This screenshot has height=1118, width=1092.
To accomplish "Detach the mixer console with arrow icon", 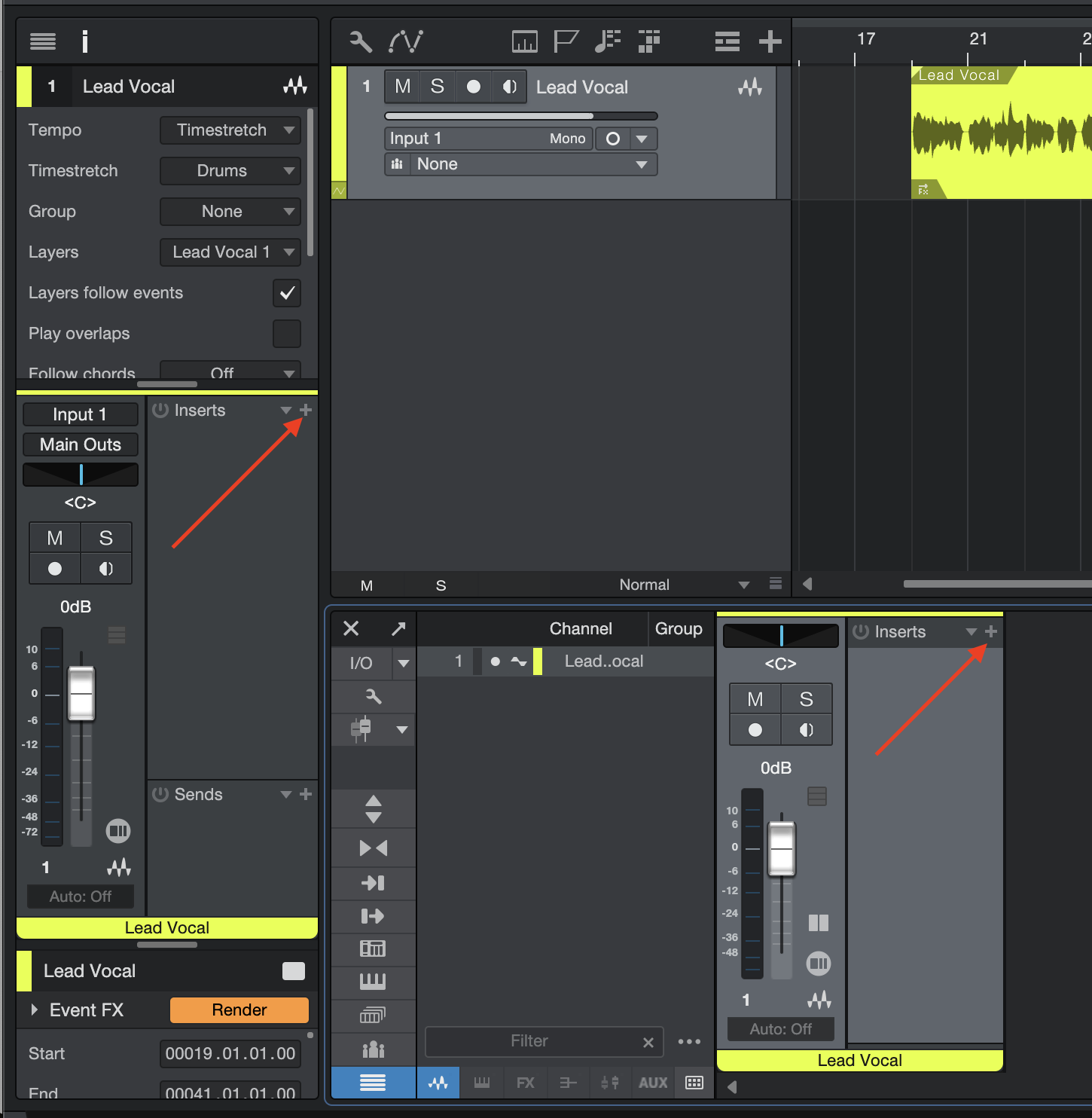I will (x=398, y=628).
